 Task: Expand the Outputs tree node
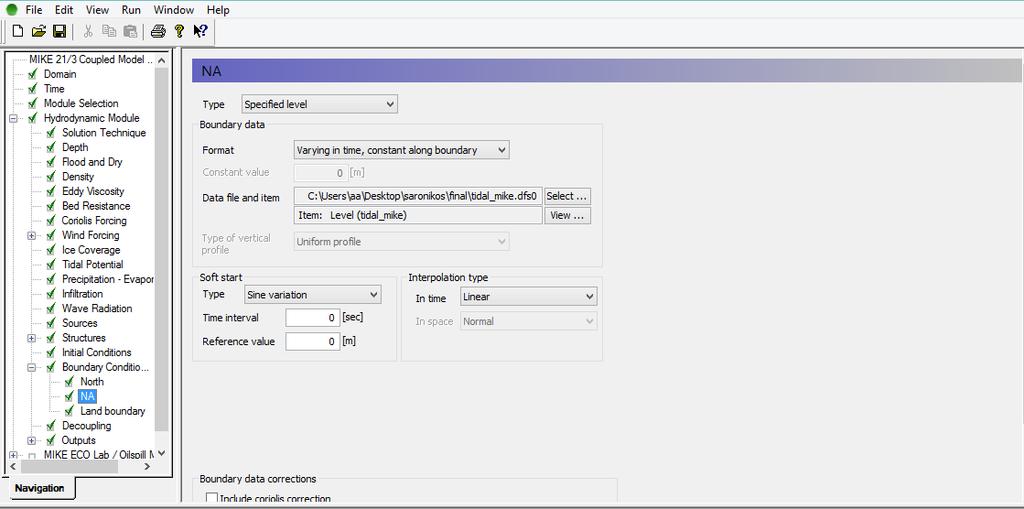pyautogui.click(x=31, y=440)
